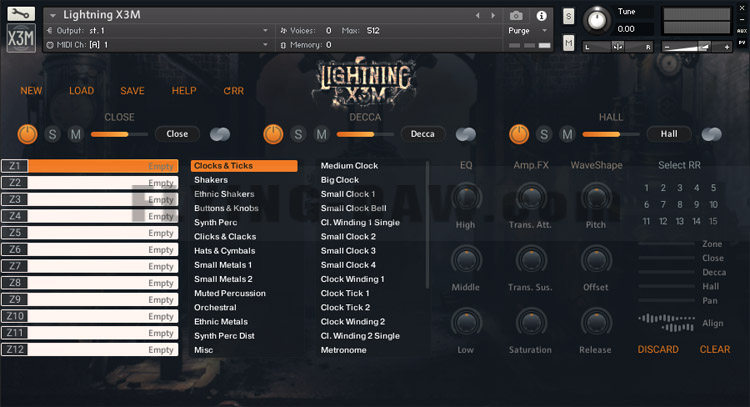Solo the Close mic
The width and height of the screenshot is (750, 407).
tap(52, 134)
